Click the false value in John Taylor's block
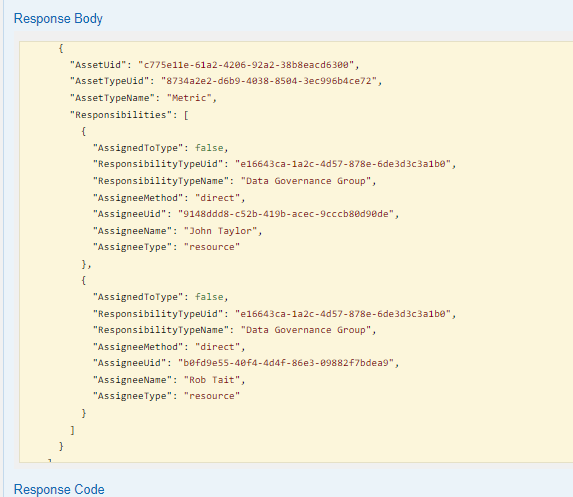 [x=209, y=148]
